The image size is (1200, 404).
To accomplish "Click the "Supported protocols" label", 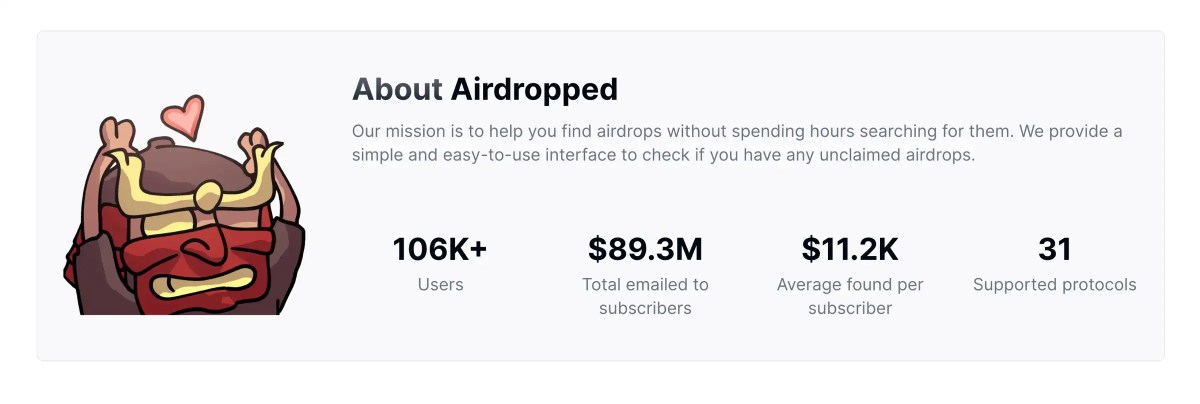I will pyautogui.click(x=1055, y=285).
